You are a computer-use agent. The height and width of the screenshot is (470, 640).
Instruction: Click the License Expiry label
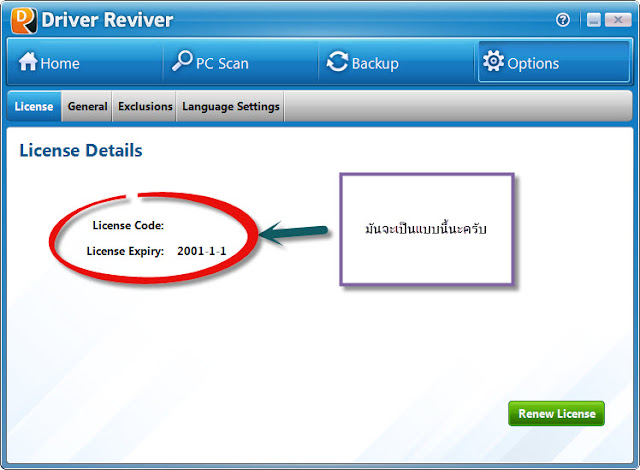(125, 251)
